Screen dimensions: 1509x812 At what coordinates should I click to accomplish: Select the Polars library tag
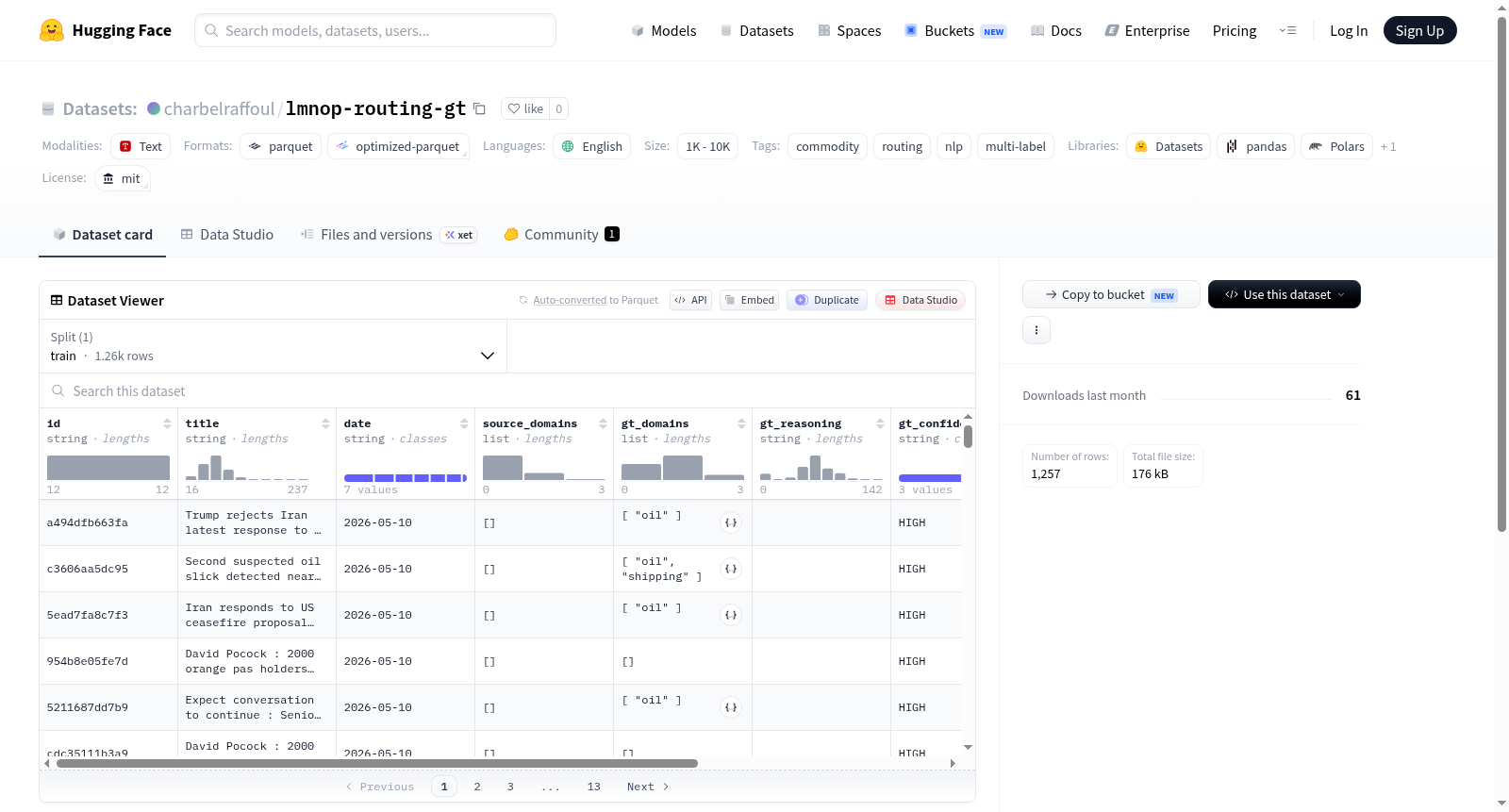[1336, 146]
